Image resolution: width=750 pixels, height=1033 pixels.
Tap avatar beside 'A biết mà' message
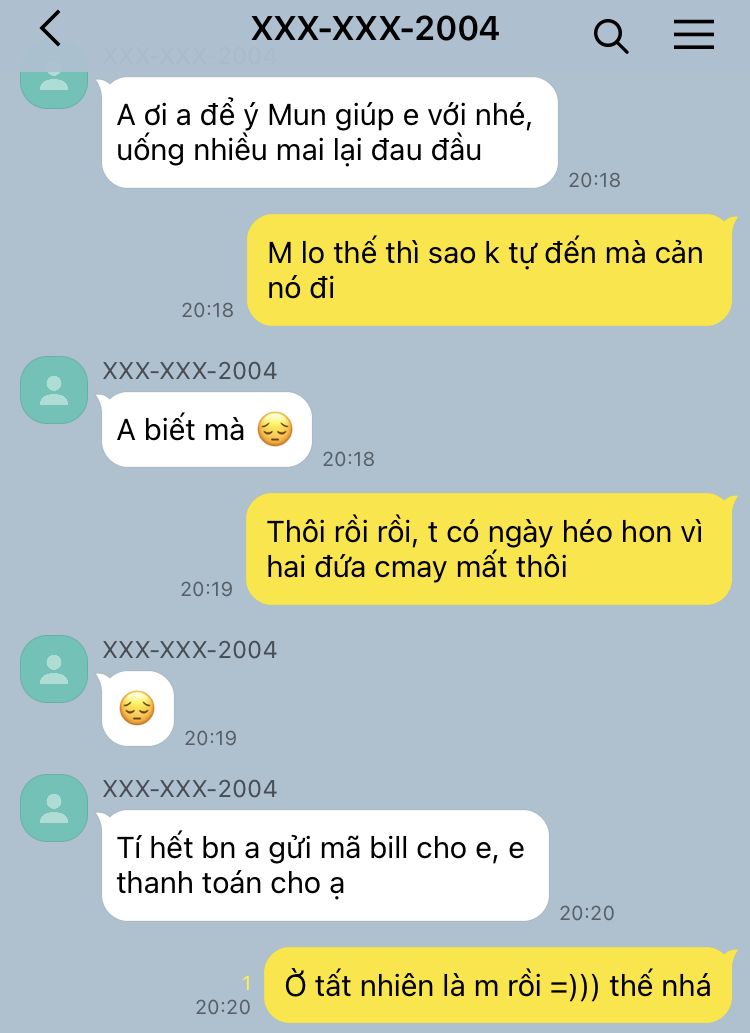point(54,390)
